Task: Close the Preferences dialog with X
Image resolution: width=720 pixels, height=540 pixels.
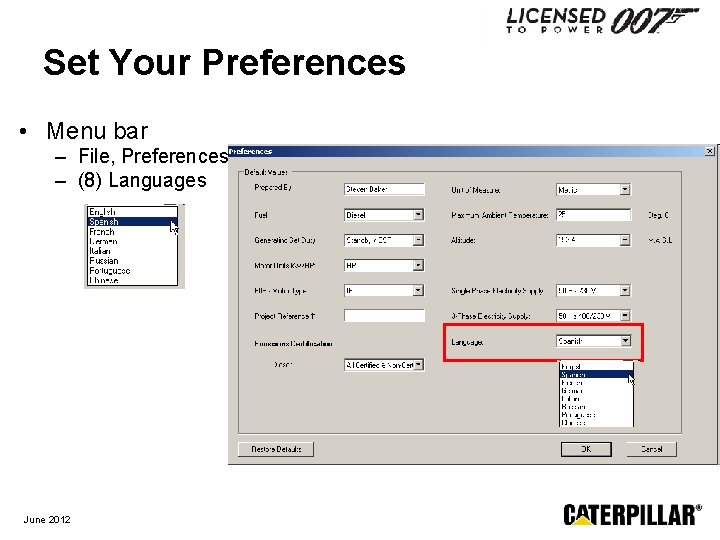Action: [709, 151]
